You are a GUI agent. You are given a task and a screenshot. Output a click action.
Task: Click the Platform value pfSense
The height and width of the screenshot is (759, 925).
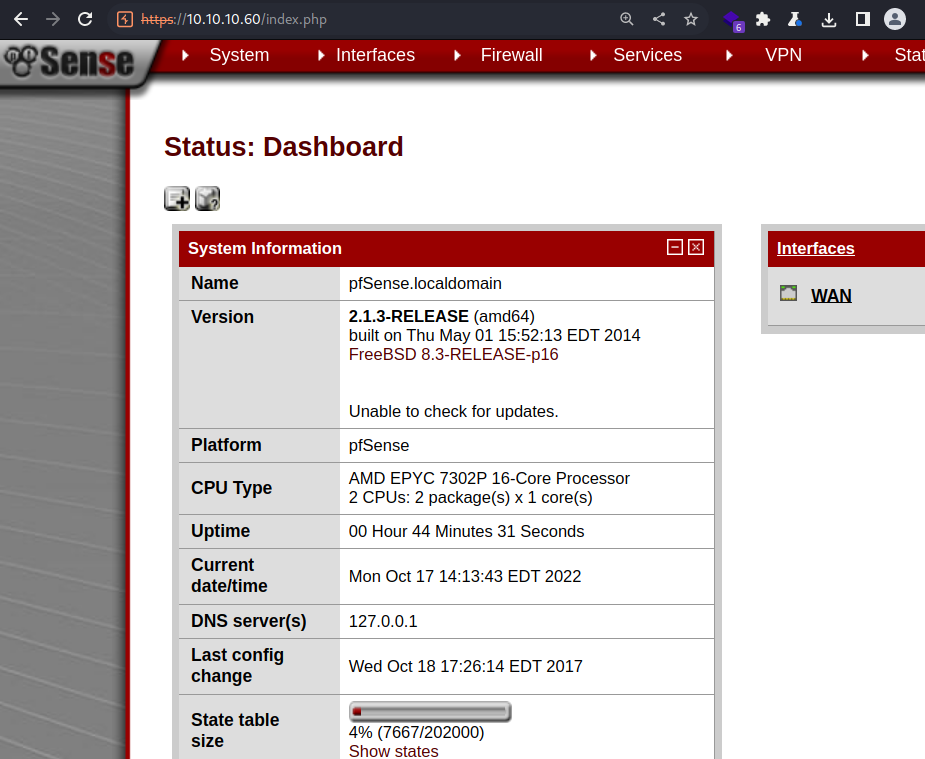pos(379,445)
